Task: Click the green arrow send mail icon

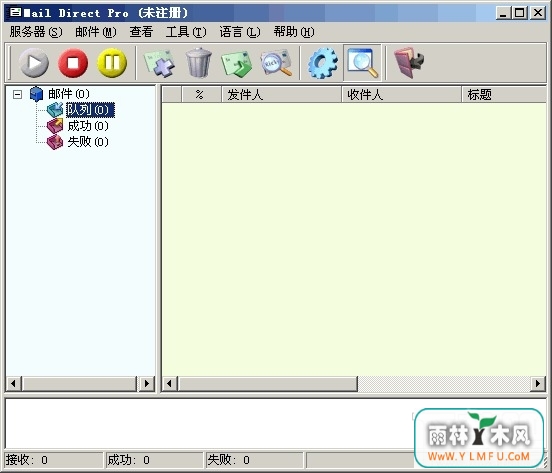Action: 237,64
